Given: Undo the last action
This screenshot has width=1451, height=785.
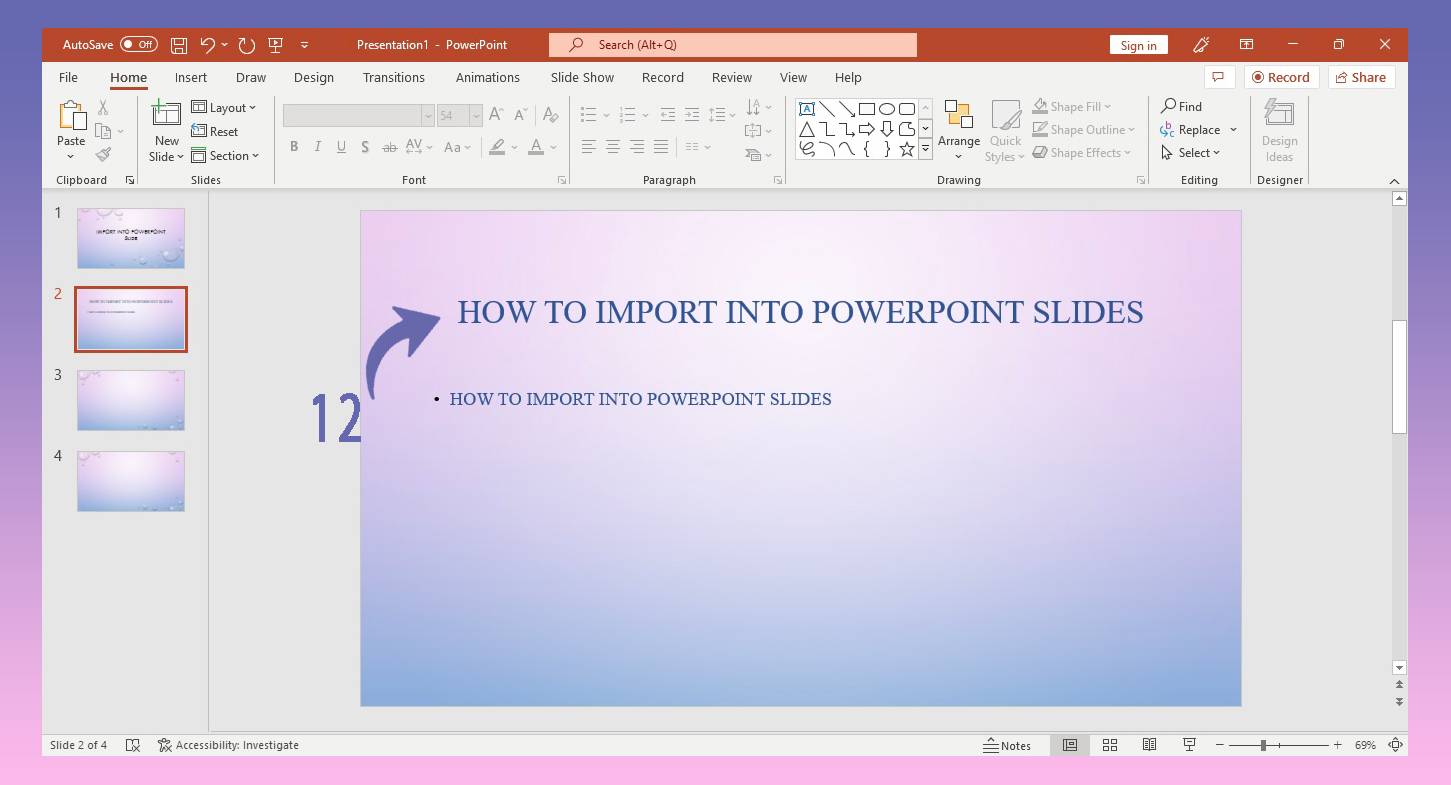Looking at the screenshot, I should pyautogui.click(x=207, y=45).
